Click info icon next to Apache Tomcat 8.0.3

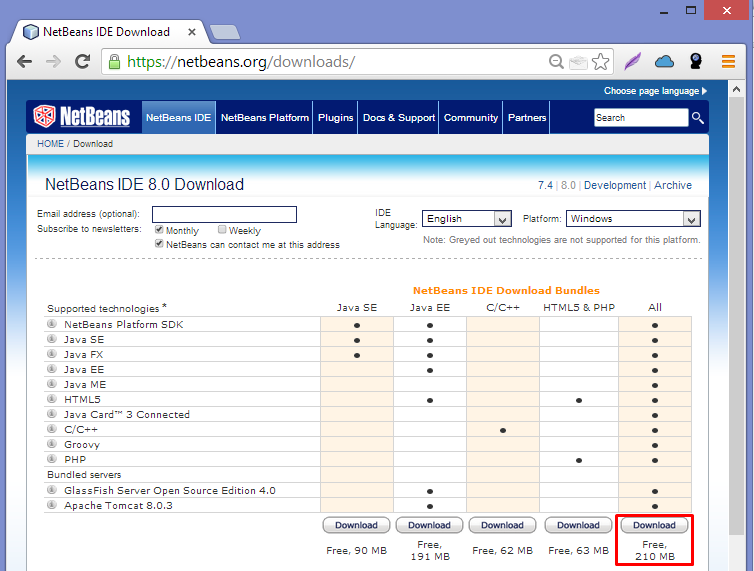[52, 505]
